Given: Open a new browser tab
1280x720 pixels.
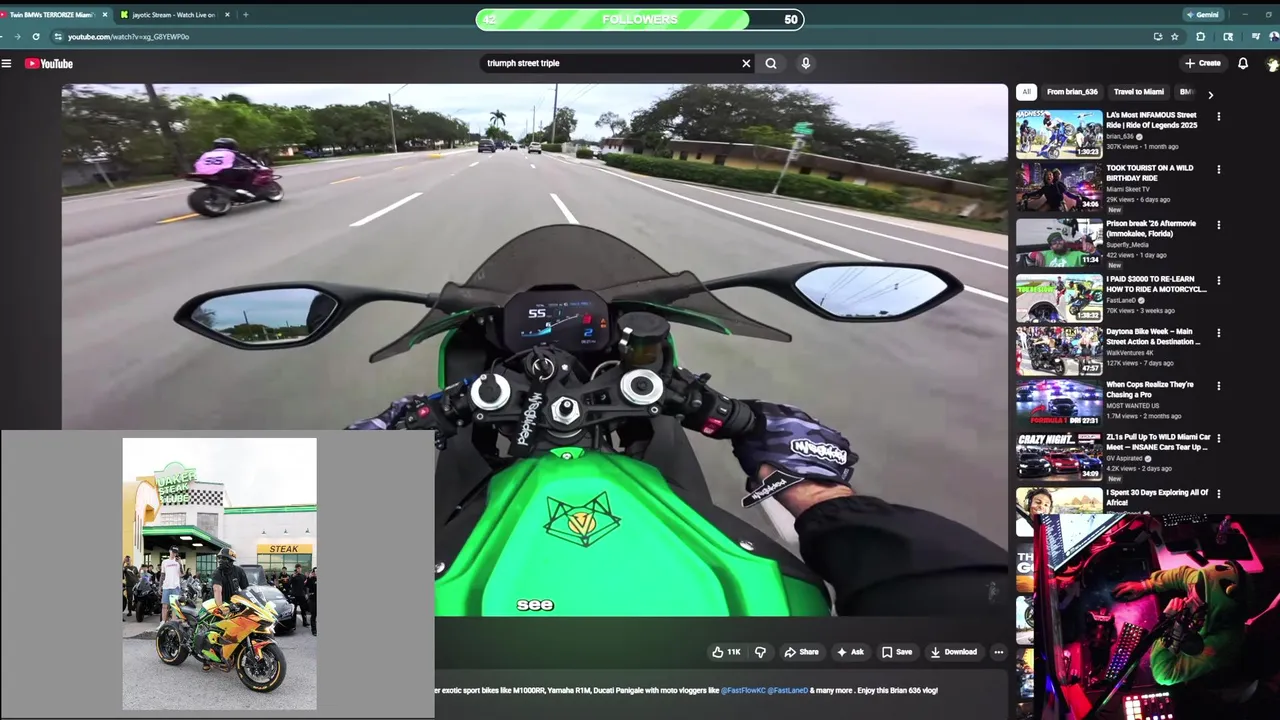Looking at the screenshot, I should point(246,15).
